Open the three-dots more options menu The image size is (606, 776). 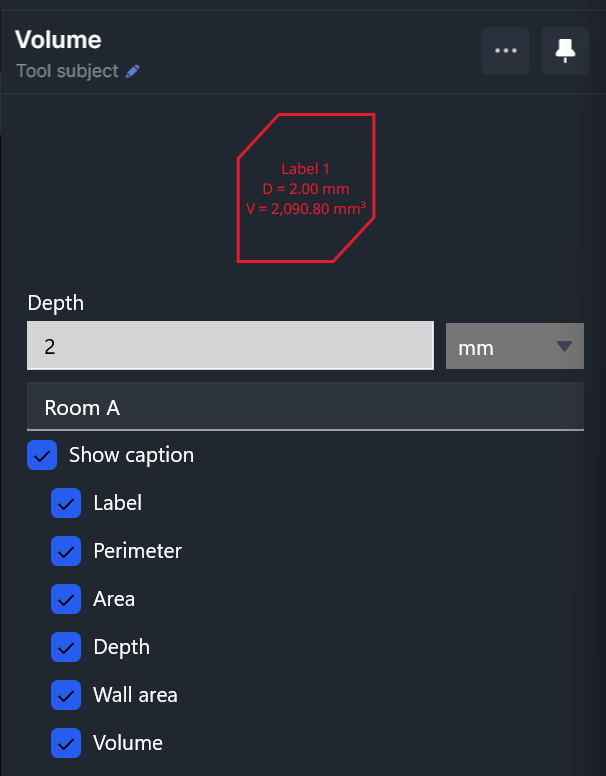point(505,51)
